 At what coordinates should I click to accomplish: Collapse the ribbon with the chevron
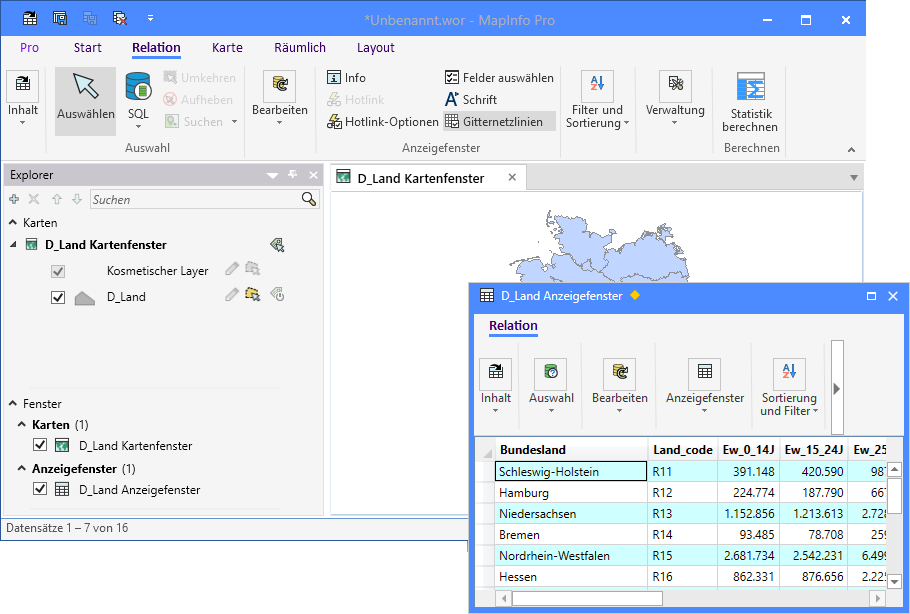pos(851,150)
